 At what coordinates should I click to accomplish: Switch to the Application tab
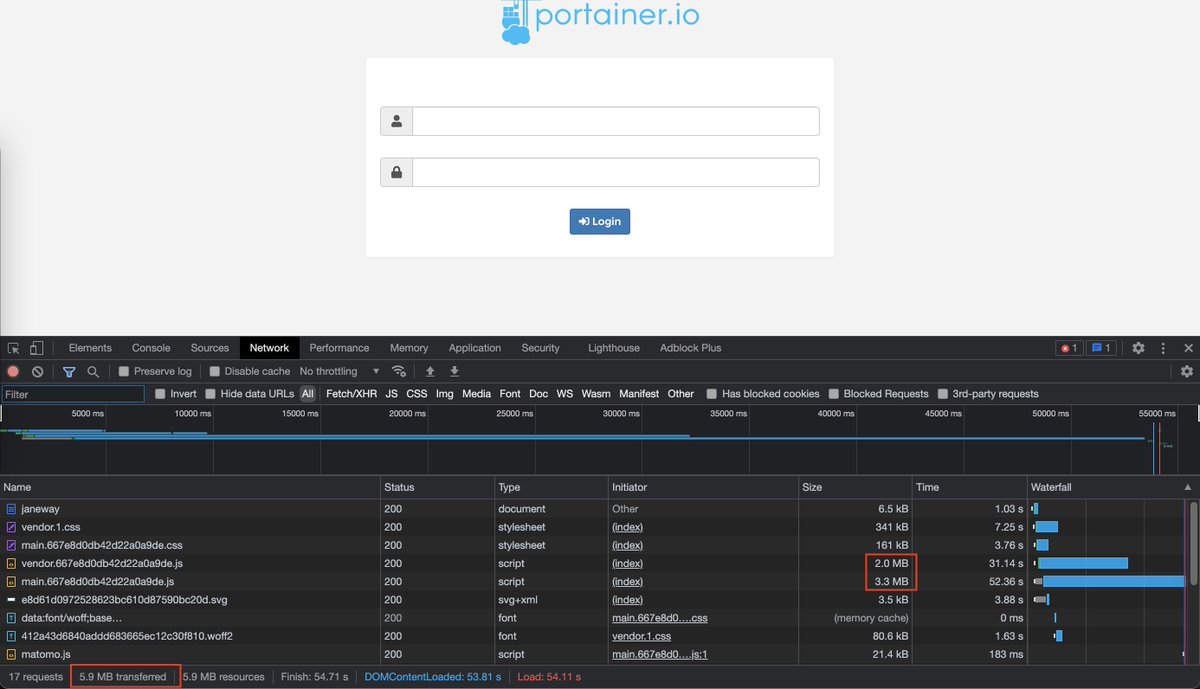475,348
